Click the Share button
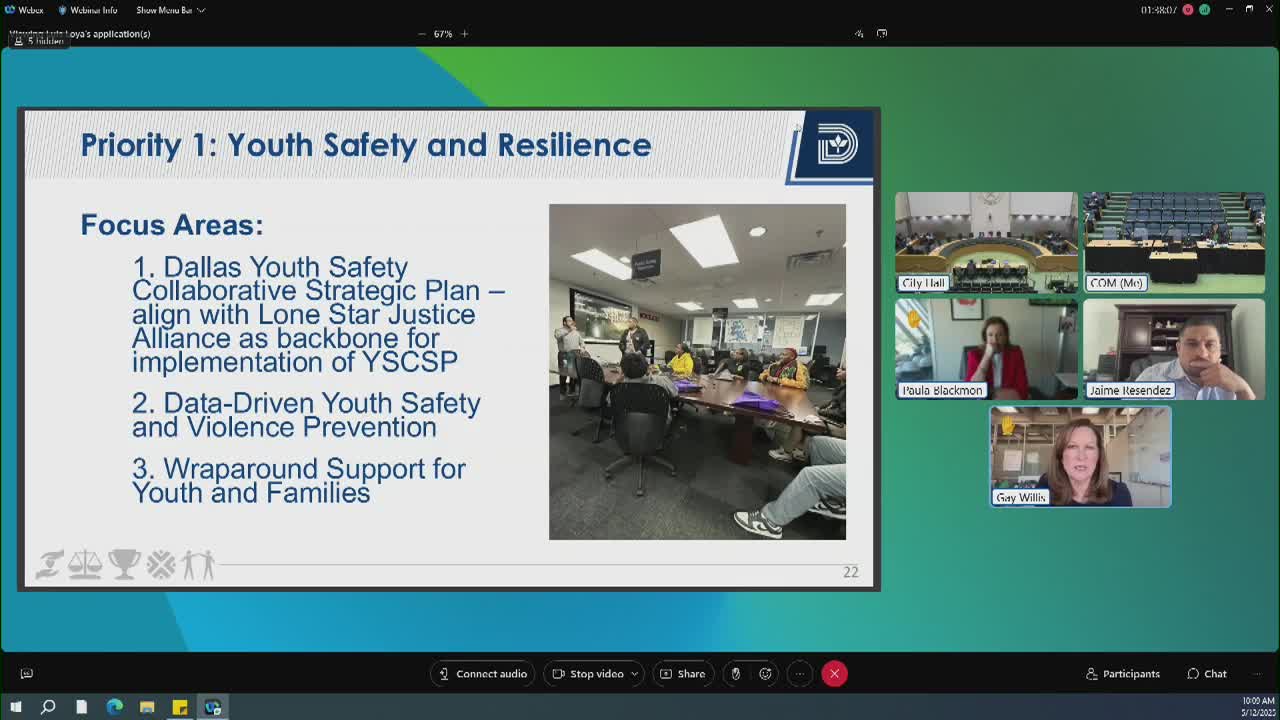Viewport: 1280px width, 720px height. coord(683,674)
